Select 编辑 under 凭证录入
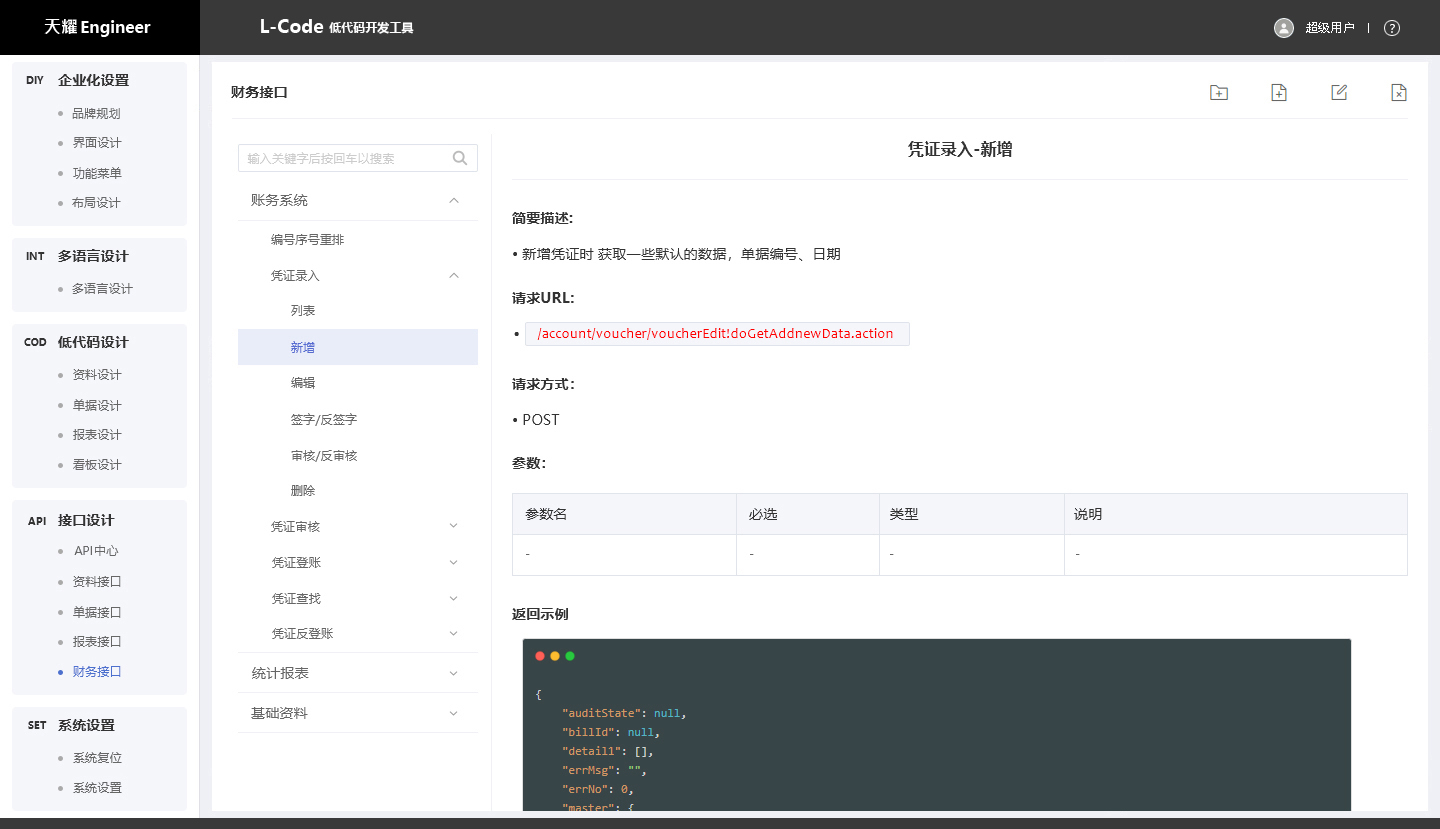Screen dimensions: 1440x829 point(303,383)
